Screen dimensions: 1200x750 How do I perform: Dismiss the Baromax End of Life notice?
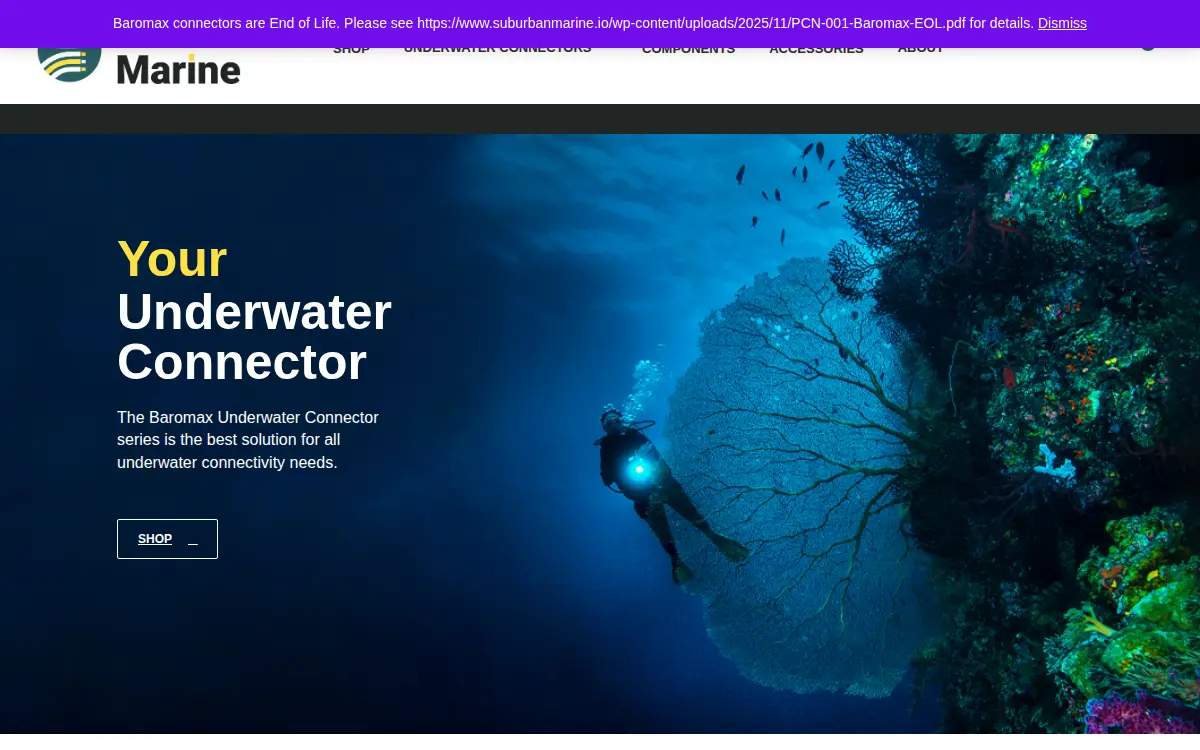click(x=1062, y=23)
